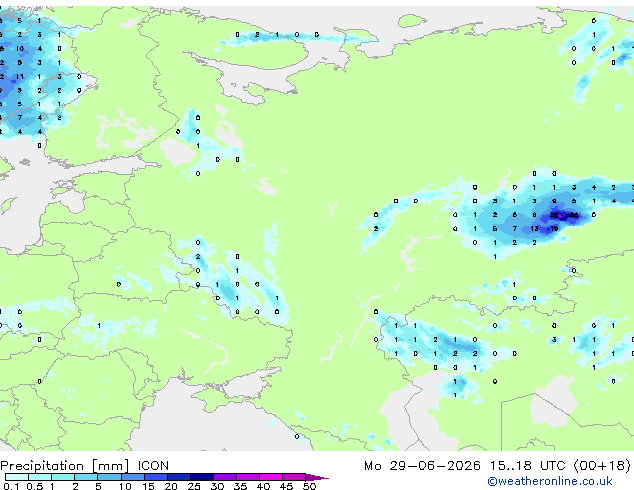Click the 45–50 mm legend color segment
This screenshot has width=634, height=490.
[294, 477]
